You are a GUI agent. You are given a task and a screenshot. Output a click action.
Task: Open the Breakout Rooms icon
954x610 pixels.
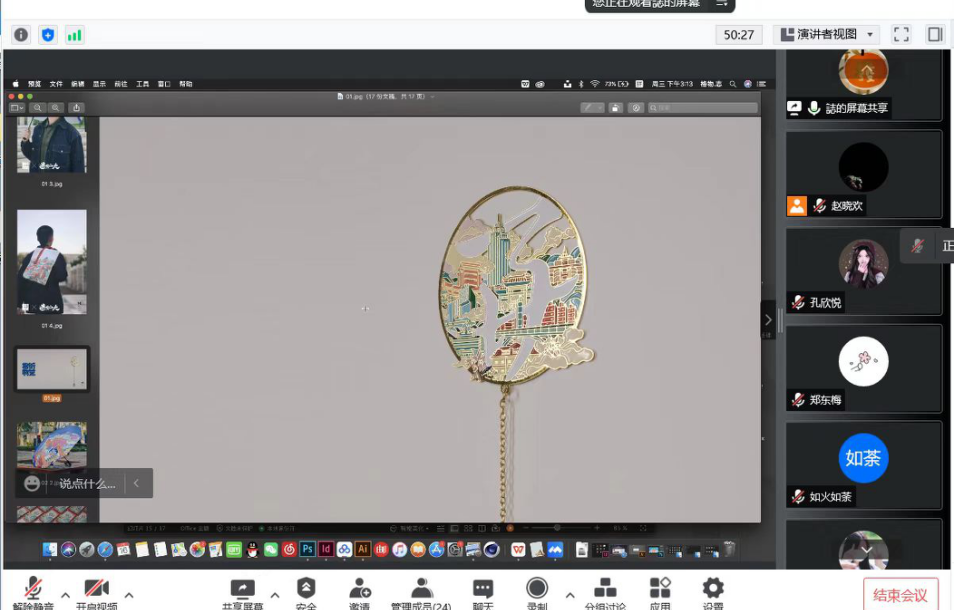pyautogui.click(x=605, y=589)
